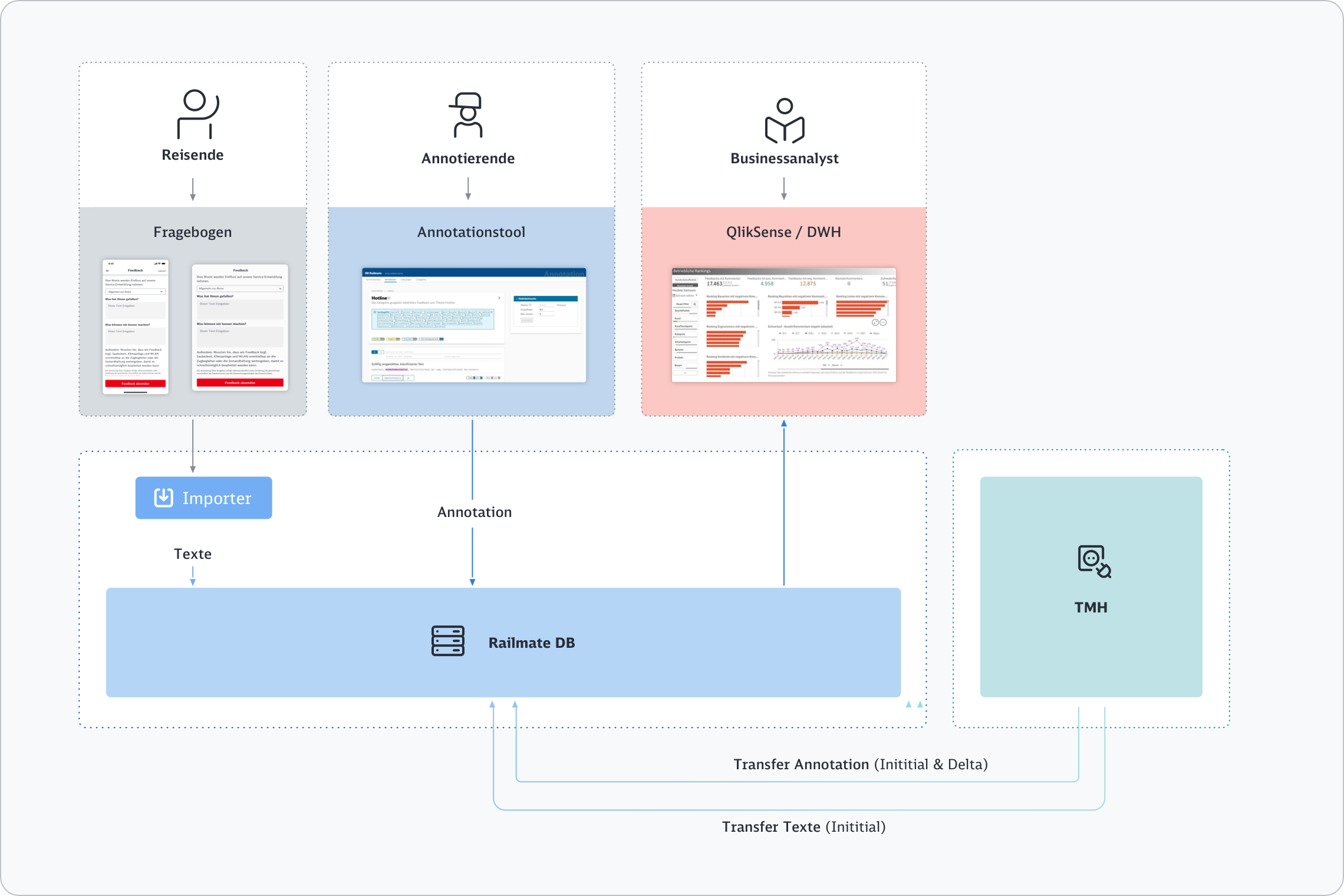This screenshot has width=1344, height=896.
Task: Open the QlikSense dashboard thumbnail
Action: point(783,325)
